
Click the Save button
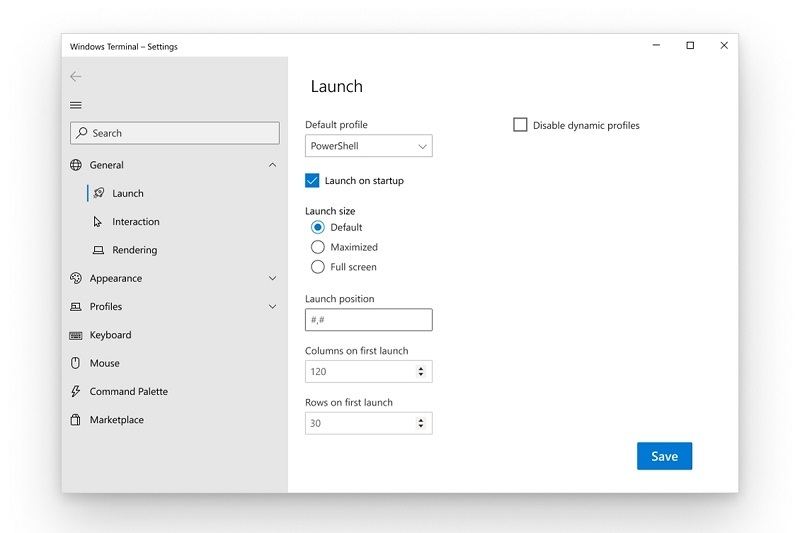click(664, 456)
